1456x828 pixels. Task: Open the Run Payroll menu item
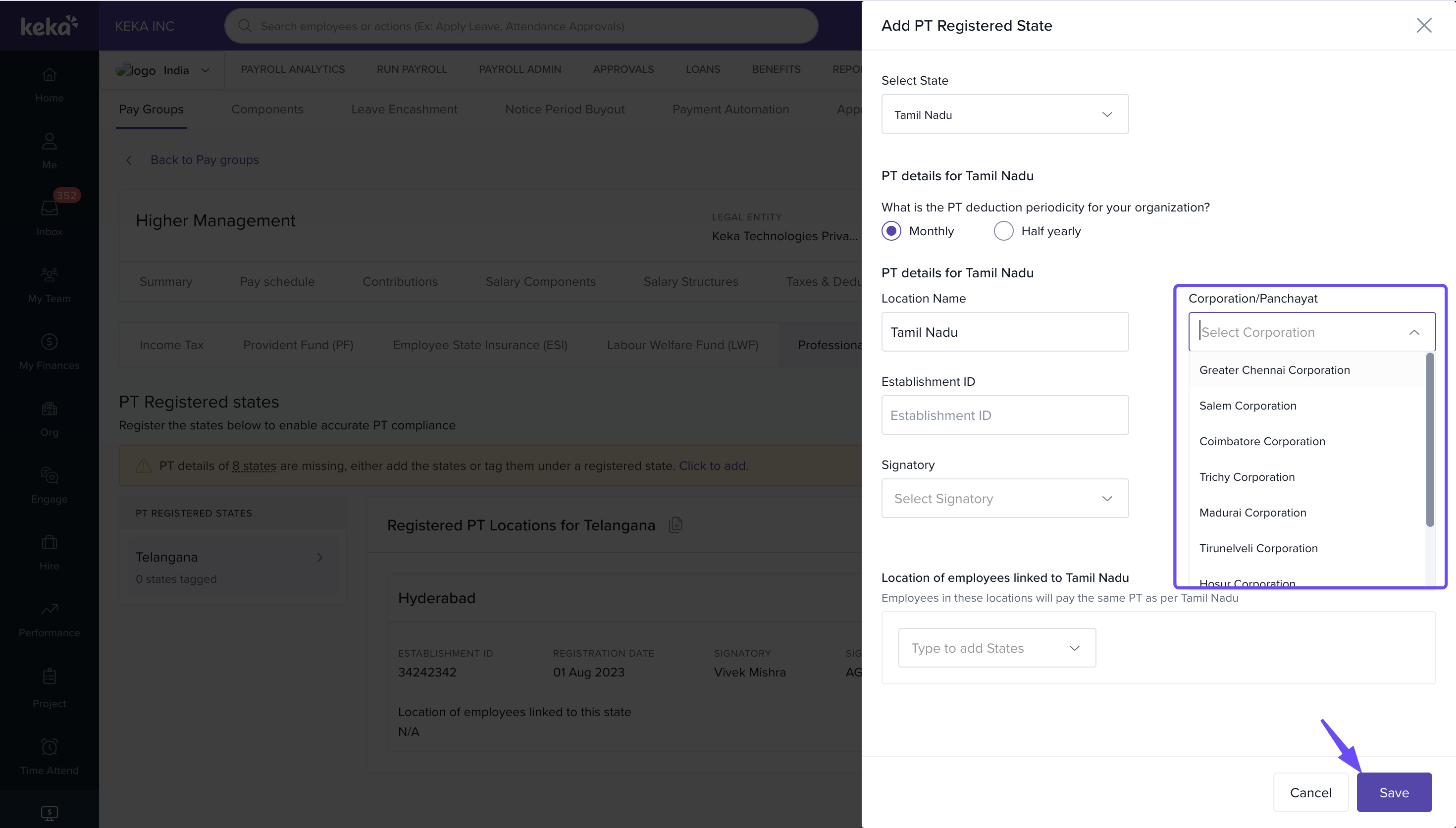(x=412, y=69)
